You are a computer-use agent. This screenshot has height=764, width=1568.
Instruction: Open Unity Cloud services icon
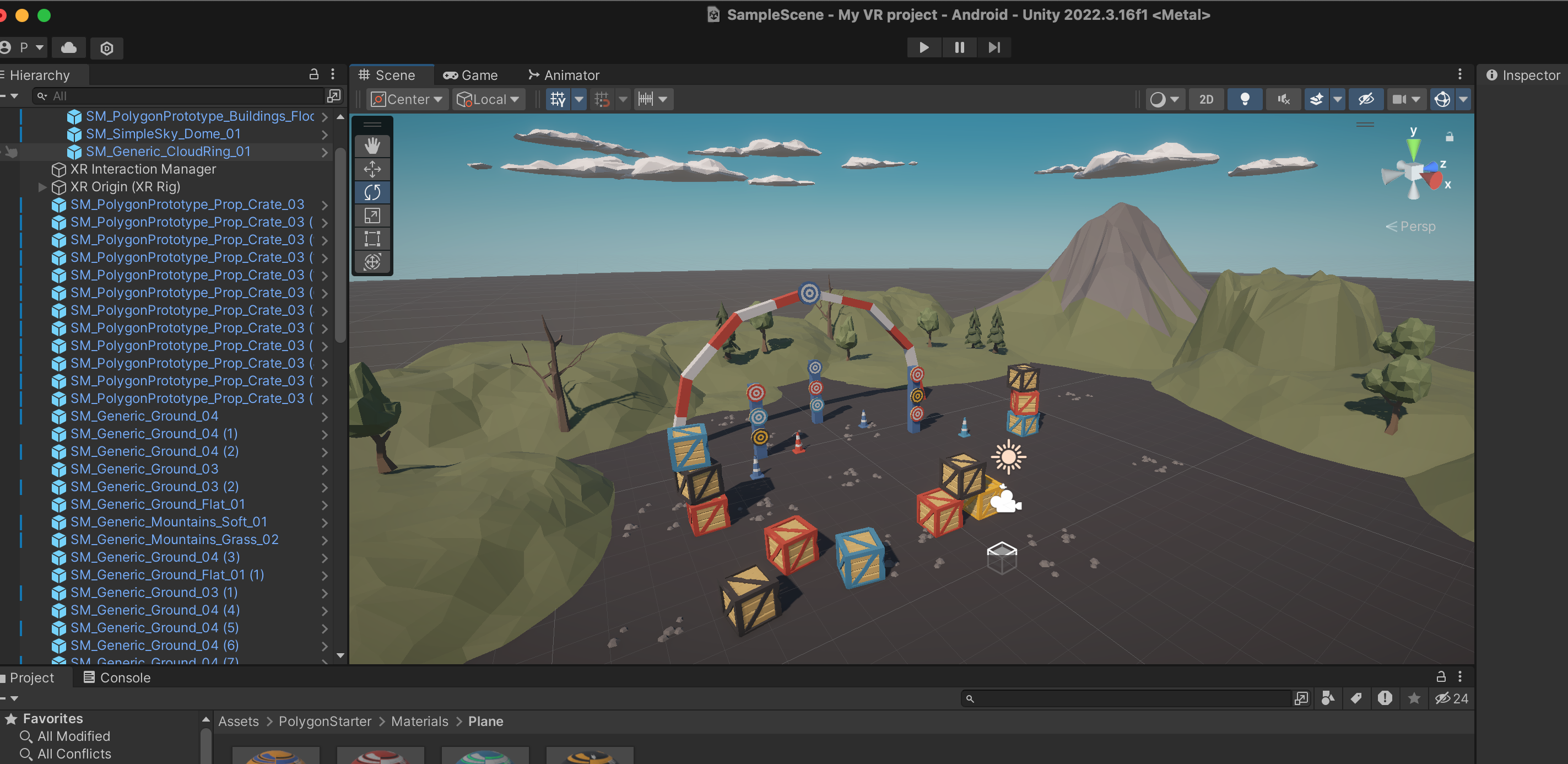tap(69, 47)
